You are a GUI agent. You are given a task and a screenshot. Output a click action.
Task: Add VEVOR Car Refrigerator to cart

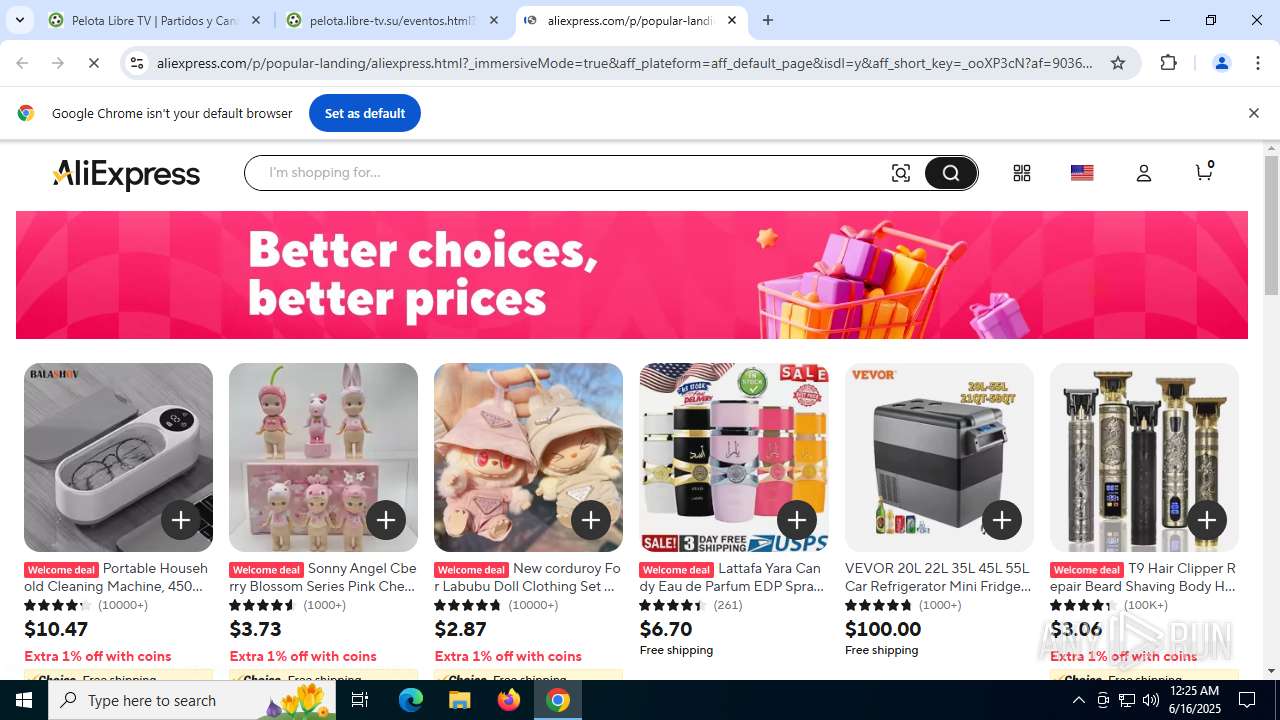point(1002,520)
